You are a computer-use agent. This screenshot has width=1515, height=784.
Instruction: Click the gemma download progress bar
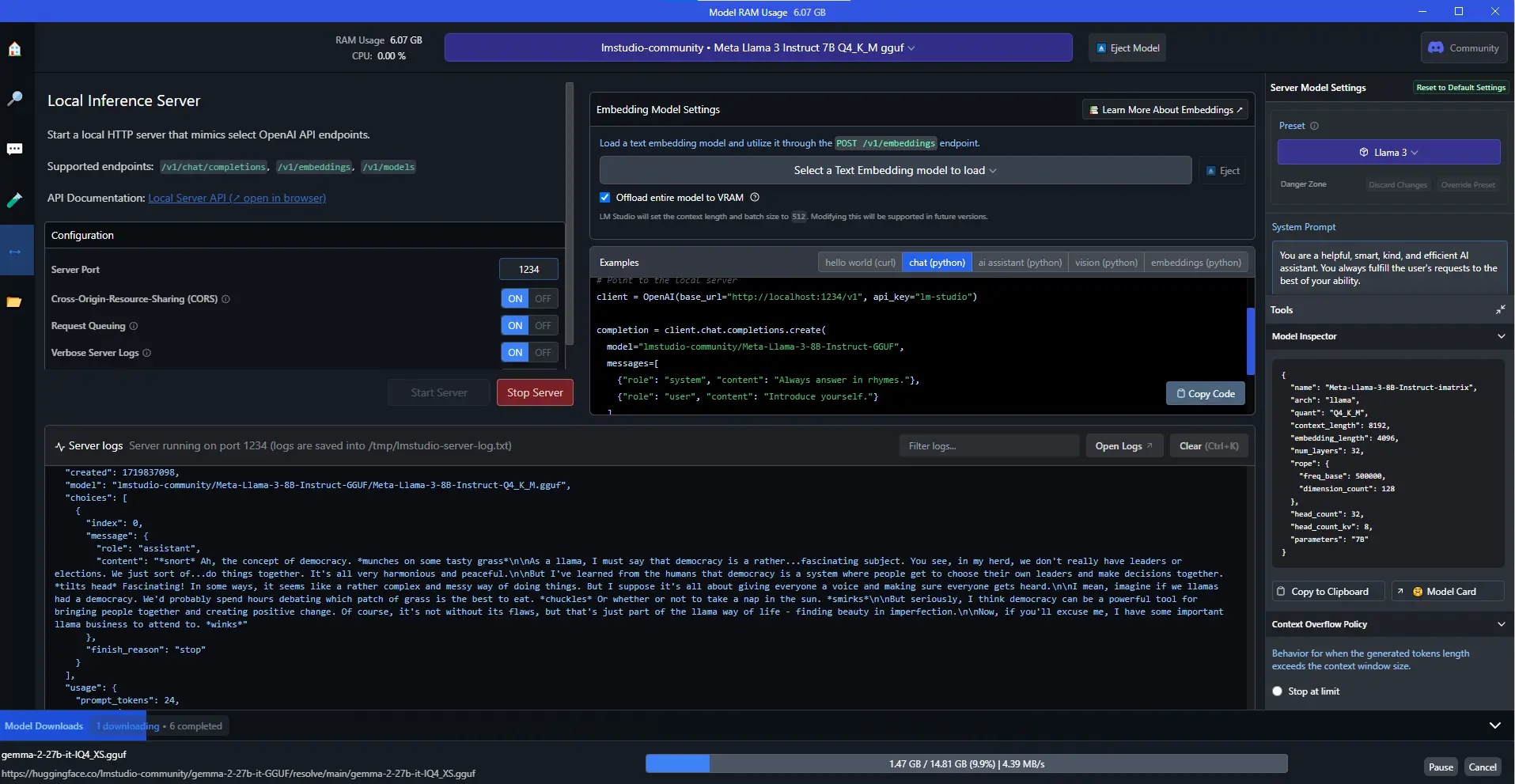[x=966, y=764]
